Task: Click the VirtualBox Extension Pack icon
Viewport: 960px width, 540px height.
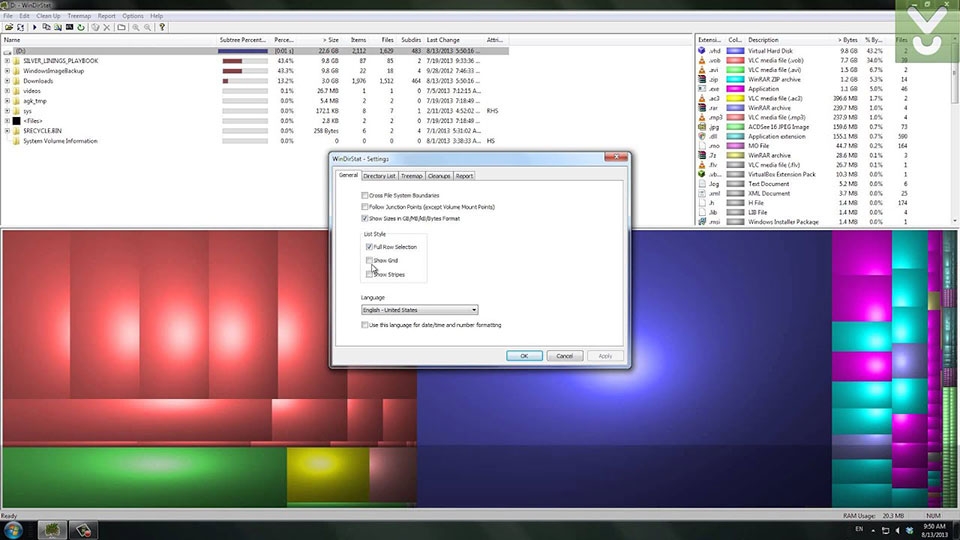Action: point(702,174)
